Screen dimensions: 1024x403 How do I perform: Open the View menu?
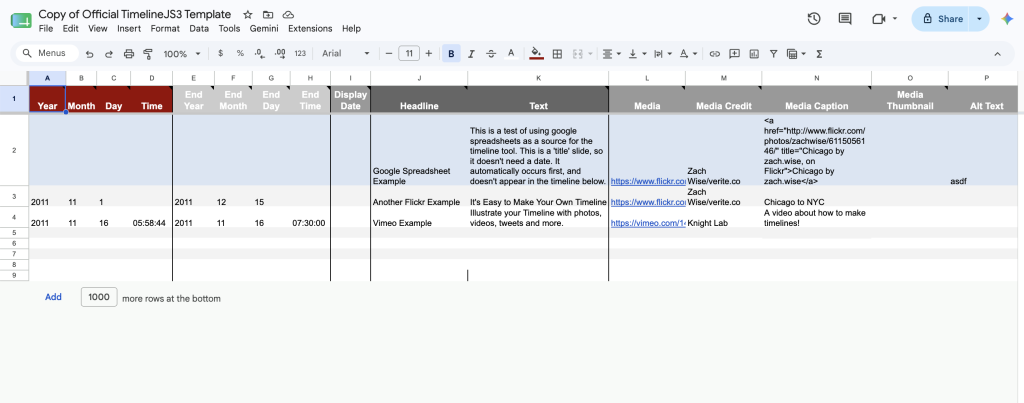98,29
